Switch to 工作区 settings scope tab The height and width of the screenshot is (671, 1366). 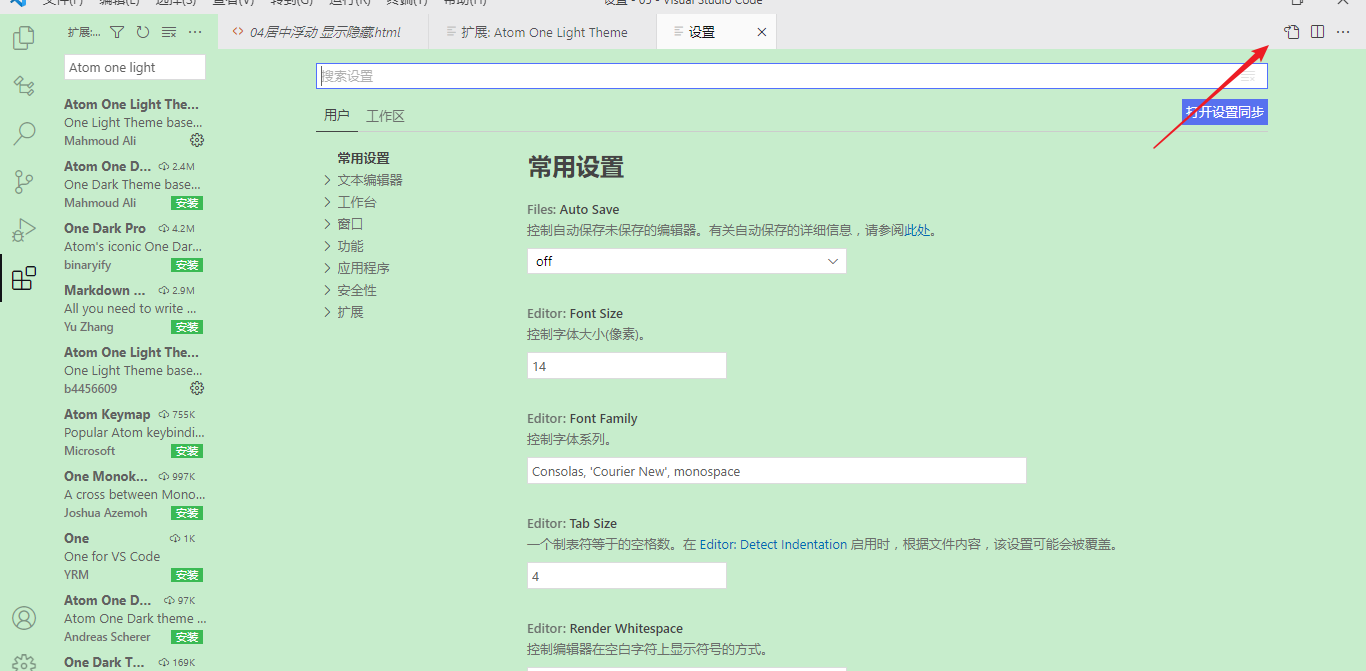click(x=385, y=116)
